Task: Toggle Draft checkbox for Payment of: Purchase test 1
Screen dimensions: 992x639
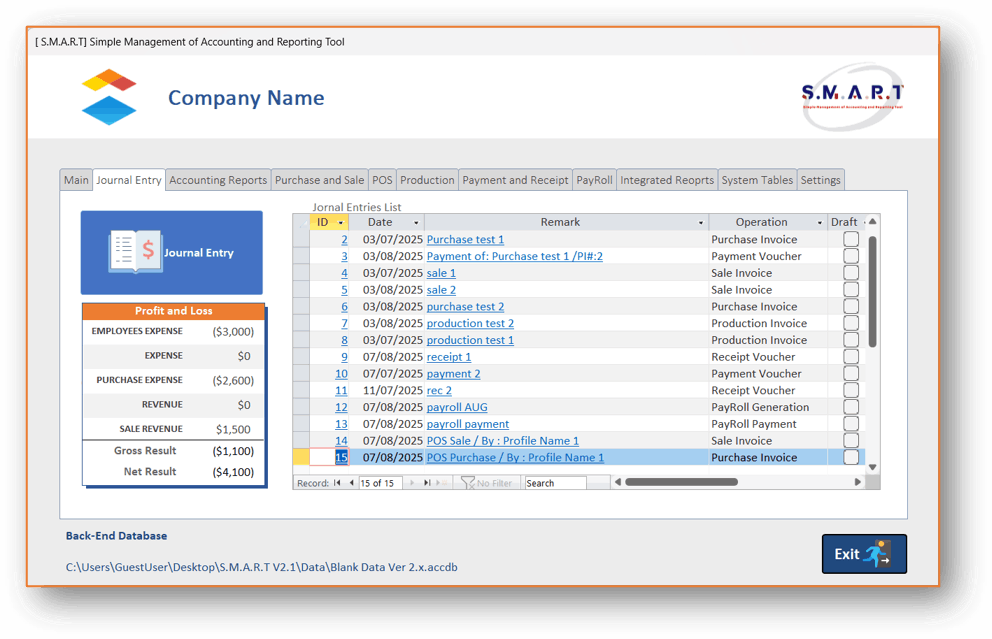Action: pyautogui.click(x=851, y=256)
